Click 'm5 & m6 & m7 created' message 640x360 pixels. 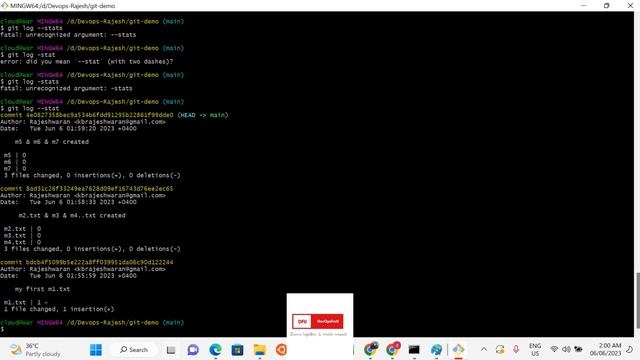click(52, 142)
